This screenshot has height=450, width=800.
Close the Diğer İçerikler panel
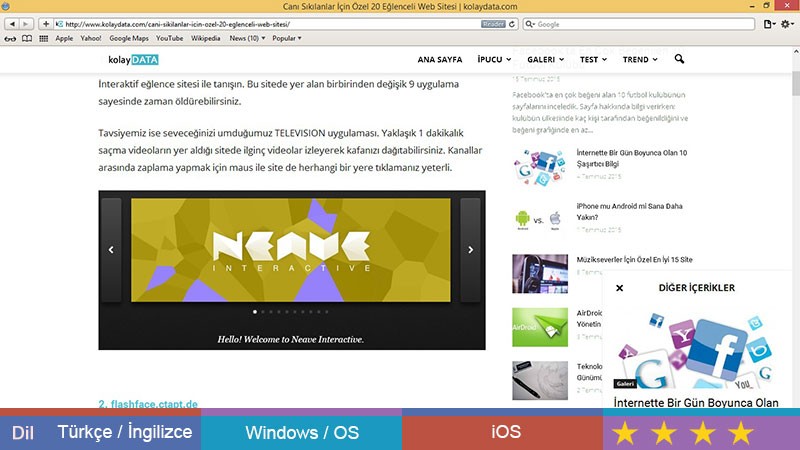[x=619, y=288]
